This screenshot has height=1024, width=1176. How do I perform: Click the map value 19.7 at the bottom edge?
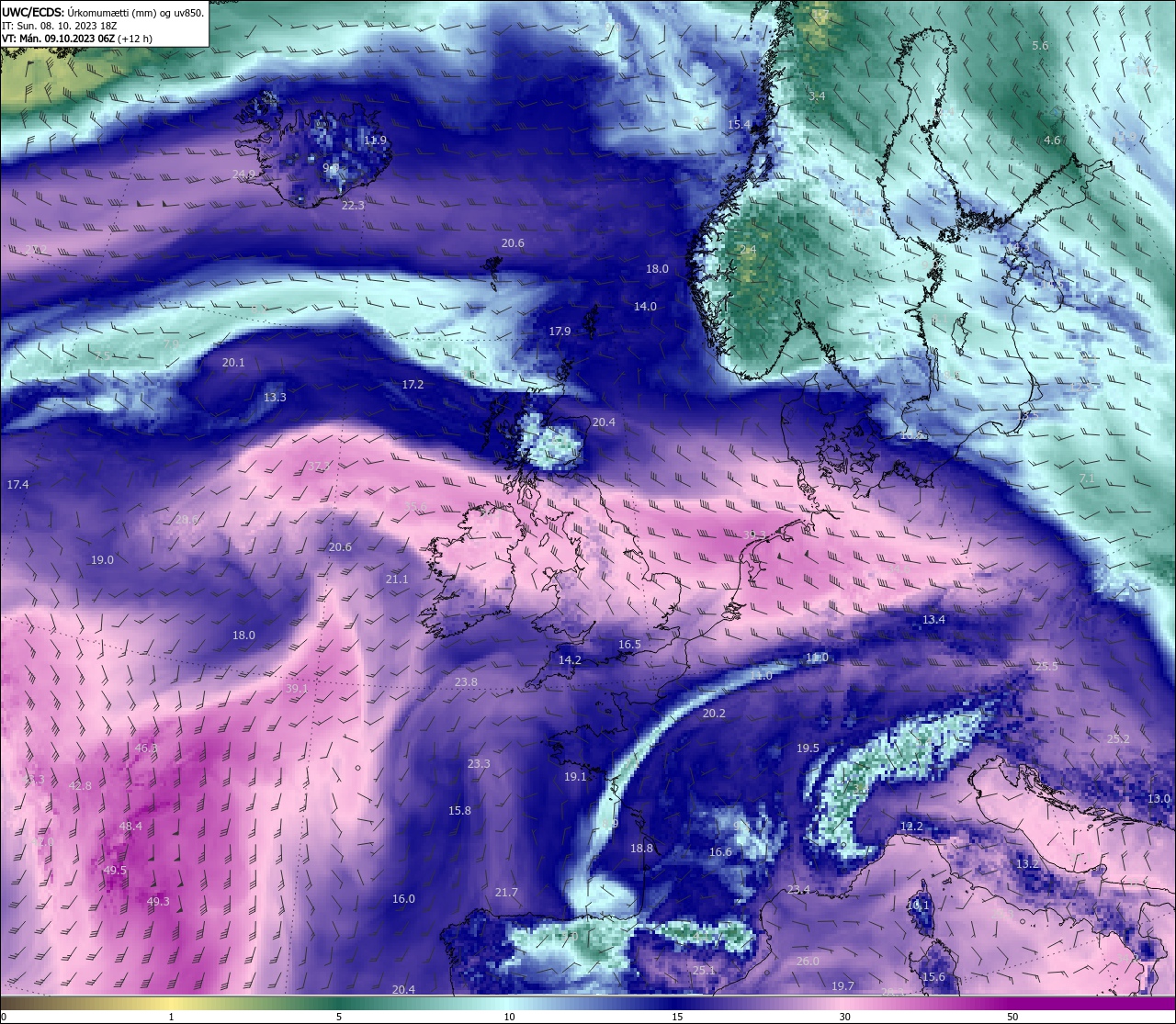(842, 986)
